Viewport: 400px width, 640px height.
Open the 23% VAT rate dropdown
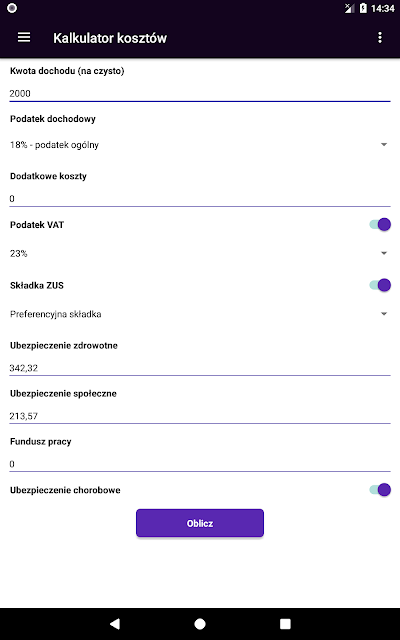click(200, 253)
